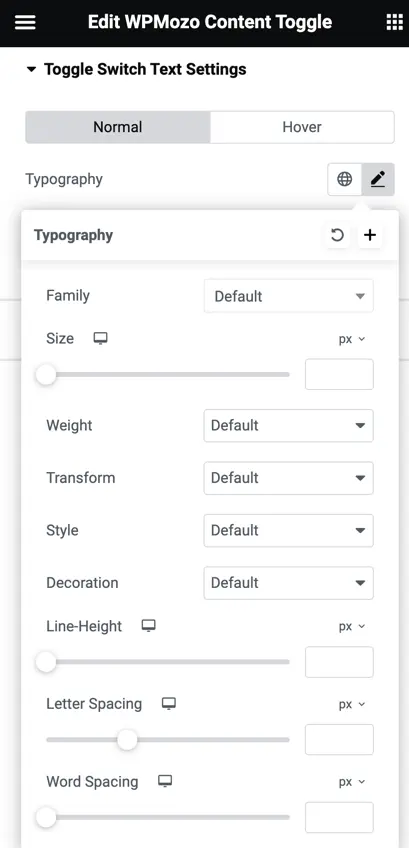Click the Word Spacing responsive desktop icon
The width and height of the screenshot is (409, 848).
[165, 782]
